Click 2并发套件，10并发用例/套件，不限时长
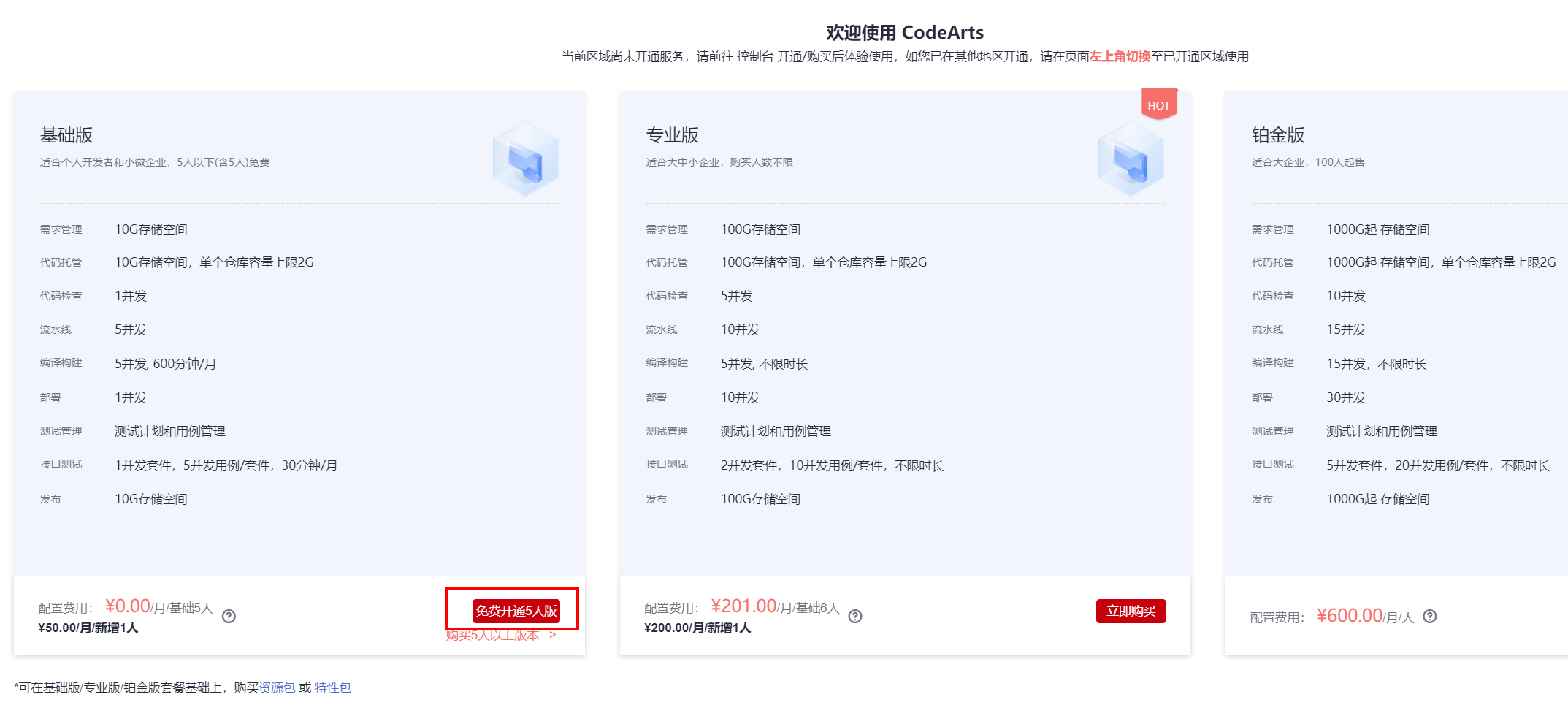The height and width of the screenshot is (705, 1568). (x=832, y=465)
